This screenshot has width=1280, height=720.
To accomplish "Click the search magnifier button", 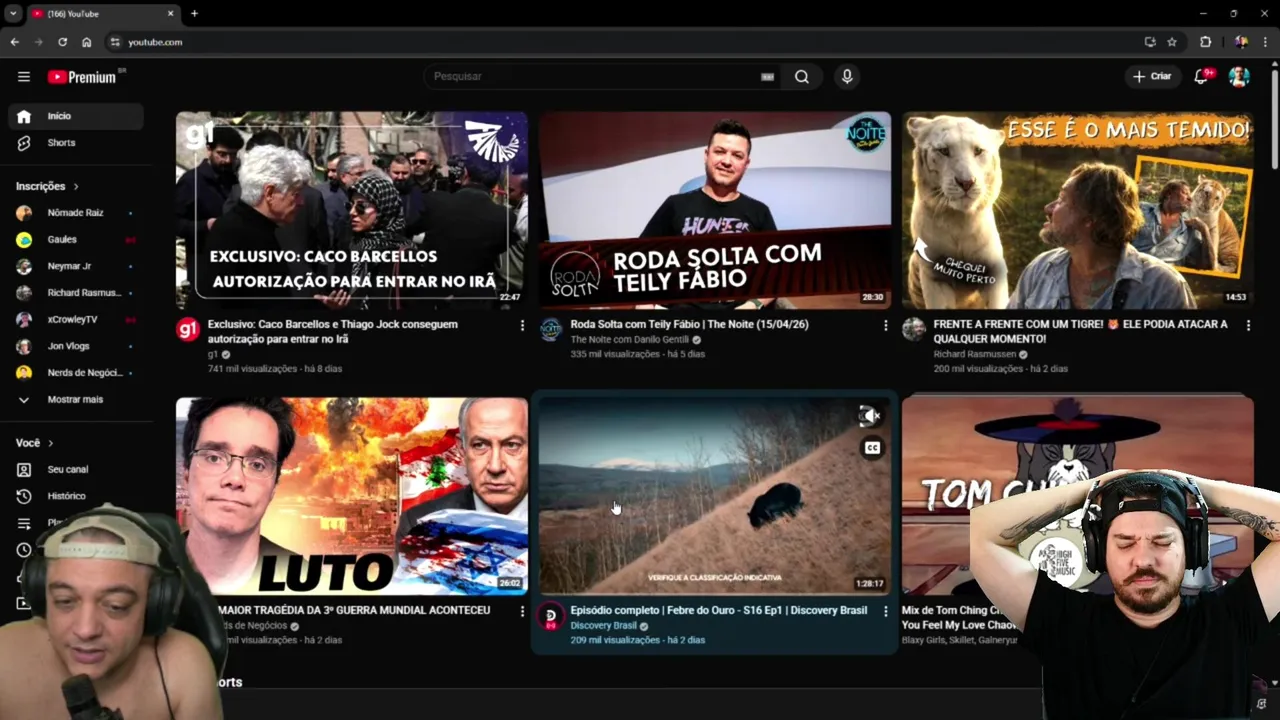I will (x=802, y=77).
